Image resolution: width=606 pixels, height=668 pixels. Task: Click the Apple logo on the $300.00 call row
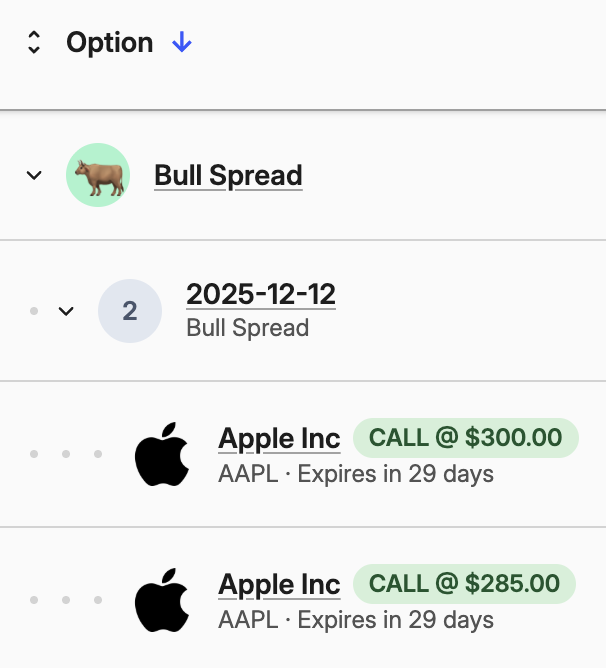[162, 454]
